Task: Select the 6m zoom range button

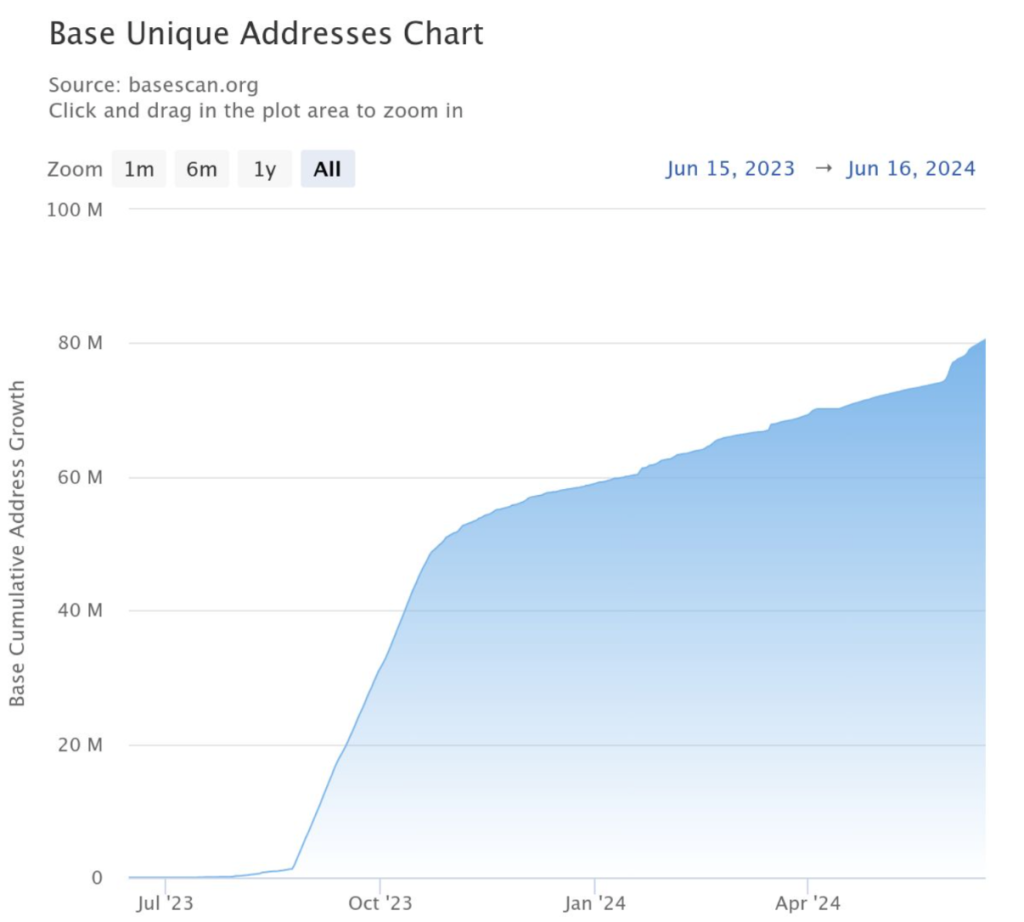Action: [201, 169]
